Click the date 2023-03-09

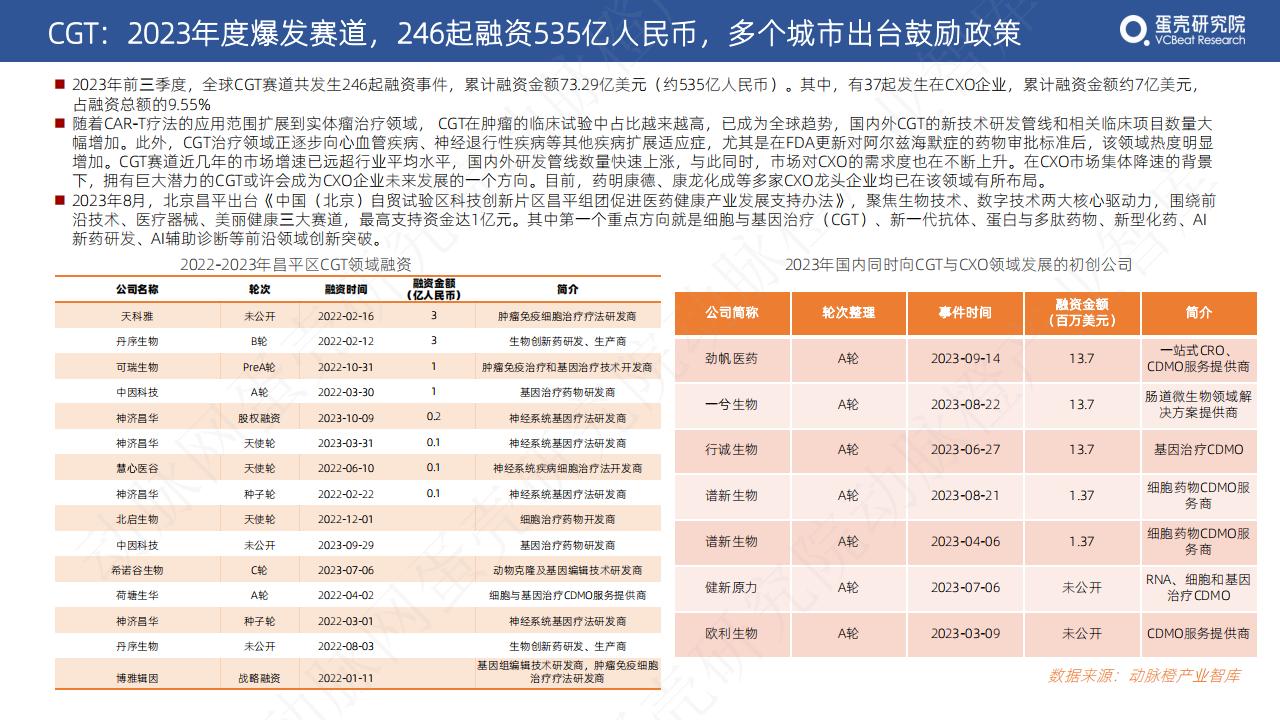pyautogui.click(x=965, y=634)
